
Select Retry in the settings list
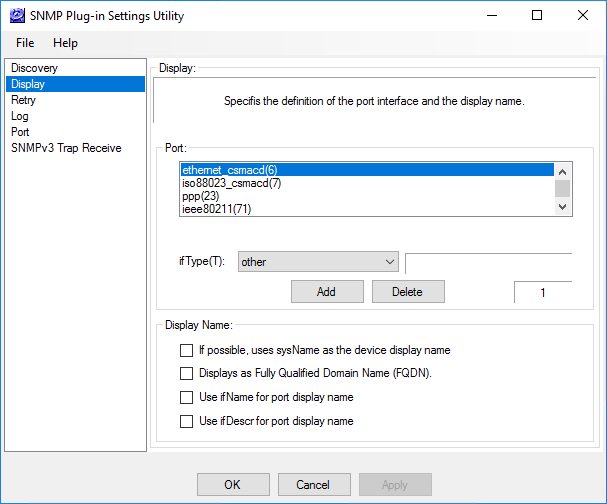point(24,100)
